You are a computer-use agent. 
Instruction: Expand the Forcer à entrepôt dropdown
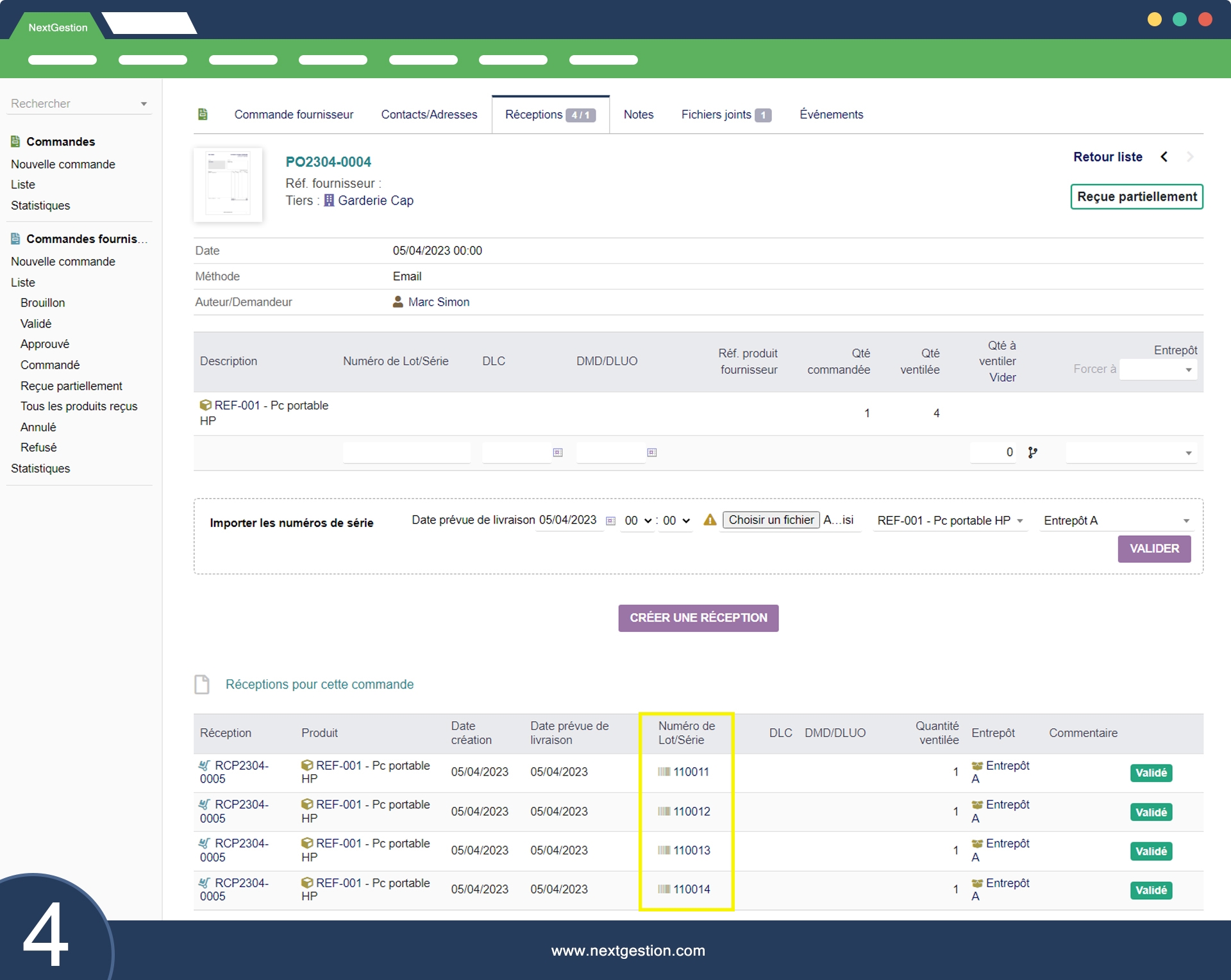1158,370
